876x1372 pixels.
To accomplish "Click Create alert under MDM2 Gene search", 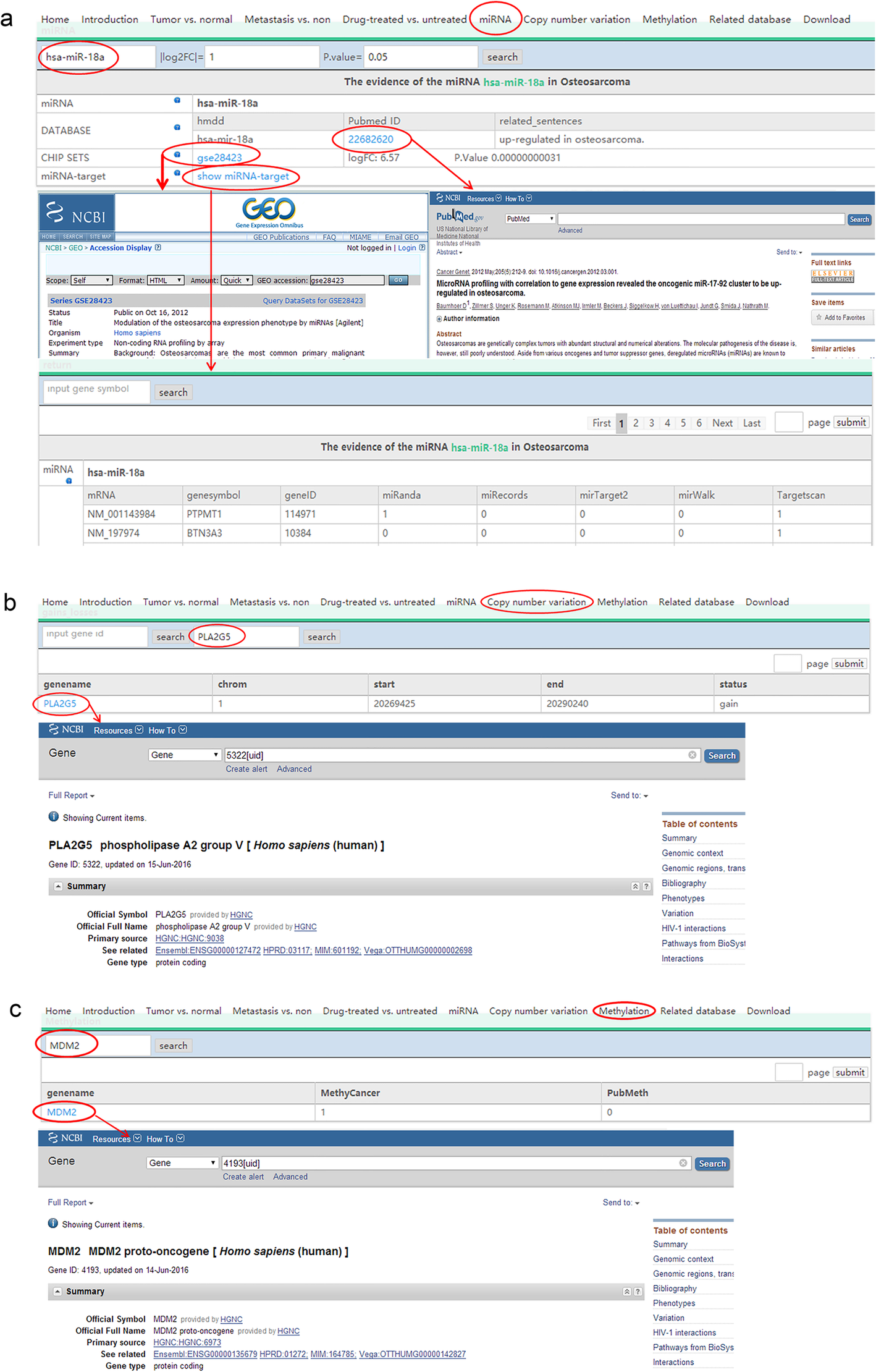I will 243,1177.
